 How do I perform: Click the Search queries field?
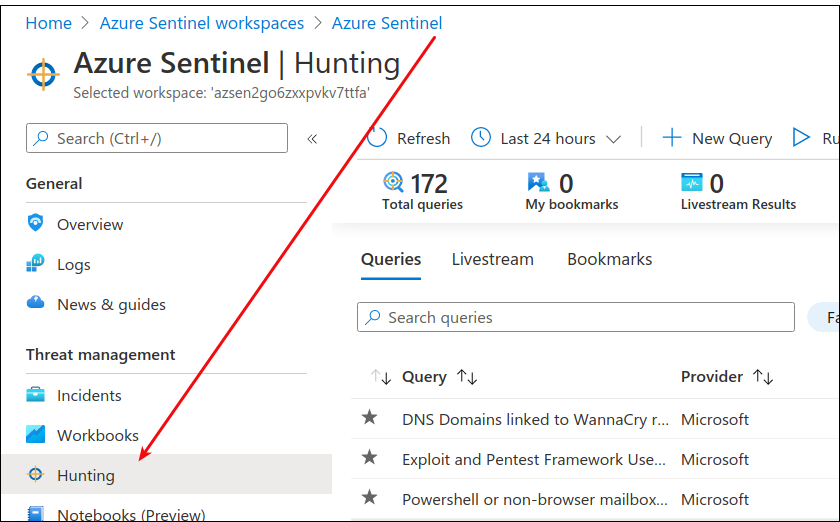coord(575,317)
